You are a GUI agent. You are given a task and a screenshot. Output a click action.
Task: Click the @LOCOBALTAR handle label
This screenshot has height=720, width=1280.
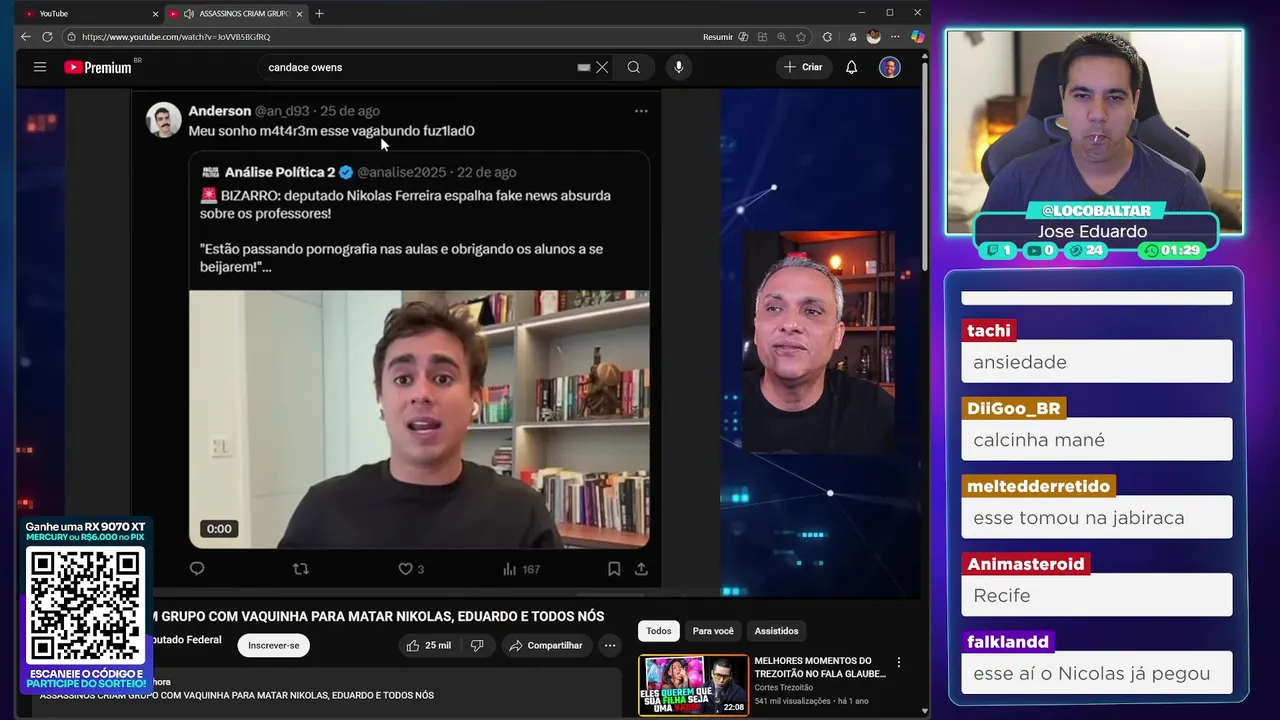[1096, 211]
